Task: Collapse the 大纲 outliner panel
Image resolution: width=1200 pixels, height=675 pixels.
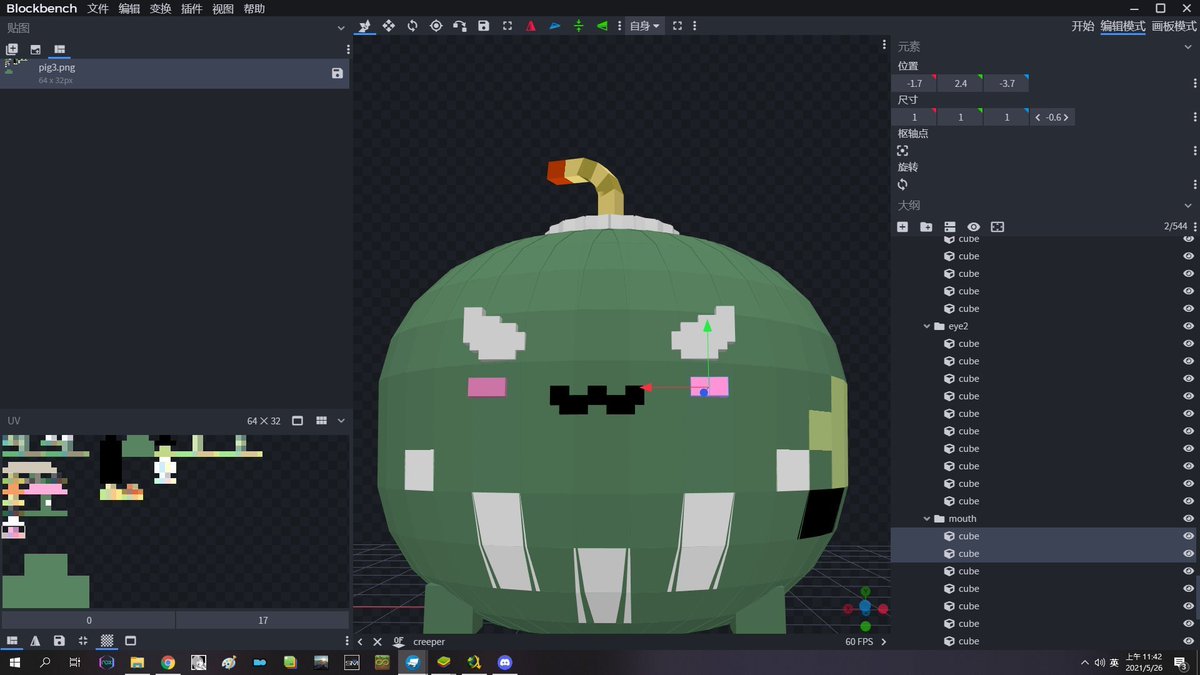Action: 1188,205
